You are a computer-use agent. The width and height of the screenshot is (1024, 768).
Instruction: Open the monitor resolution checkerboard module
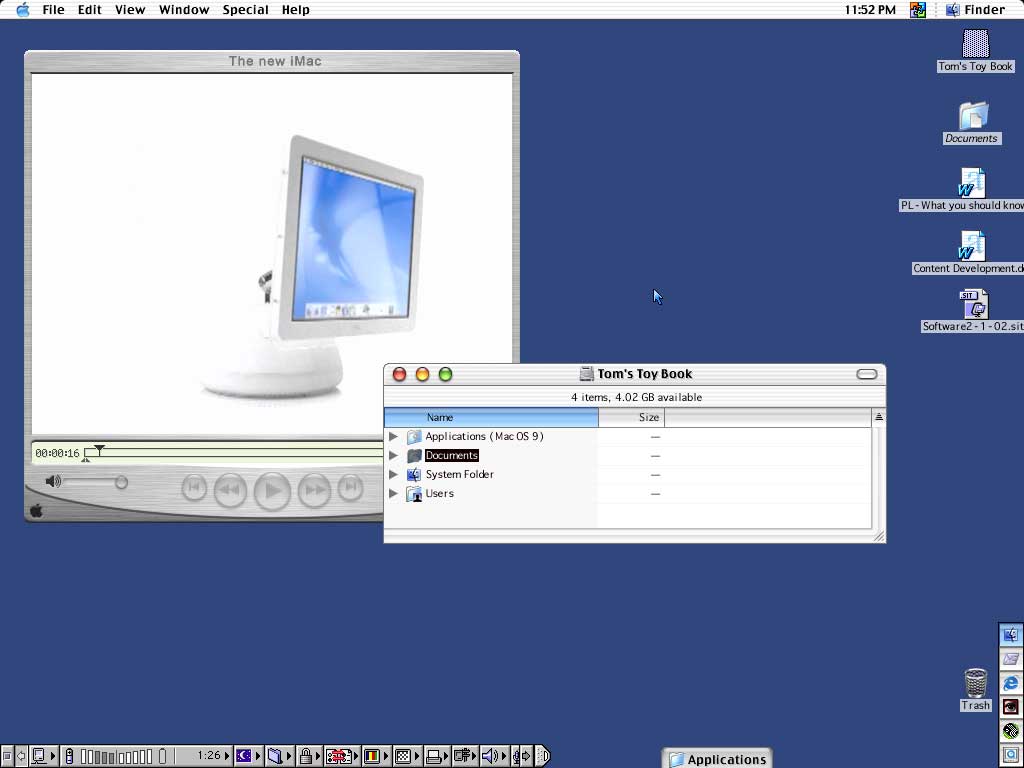tap(406, 756)
